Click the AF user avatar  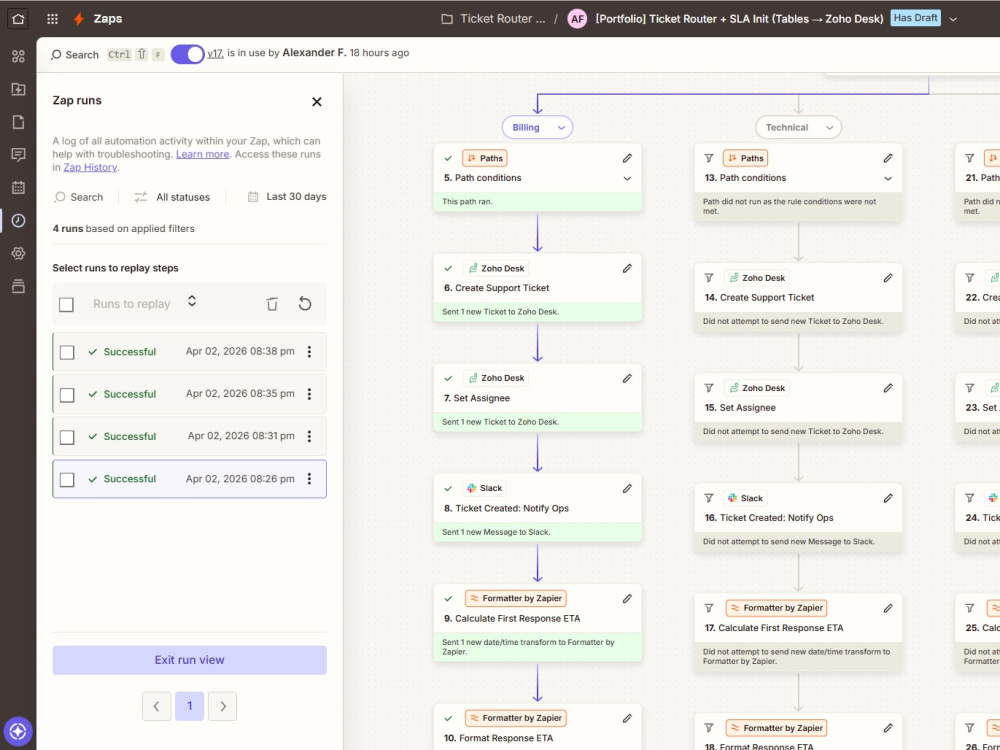coord(577,18)
